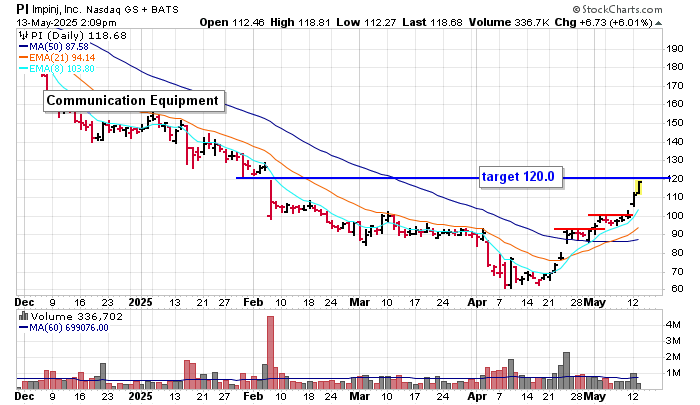Open the StockCharts.com link
Image resolution: width=700 pixels, height=405 pixels.
tap(622, 9)
